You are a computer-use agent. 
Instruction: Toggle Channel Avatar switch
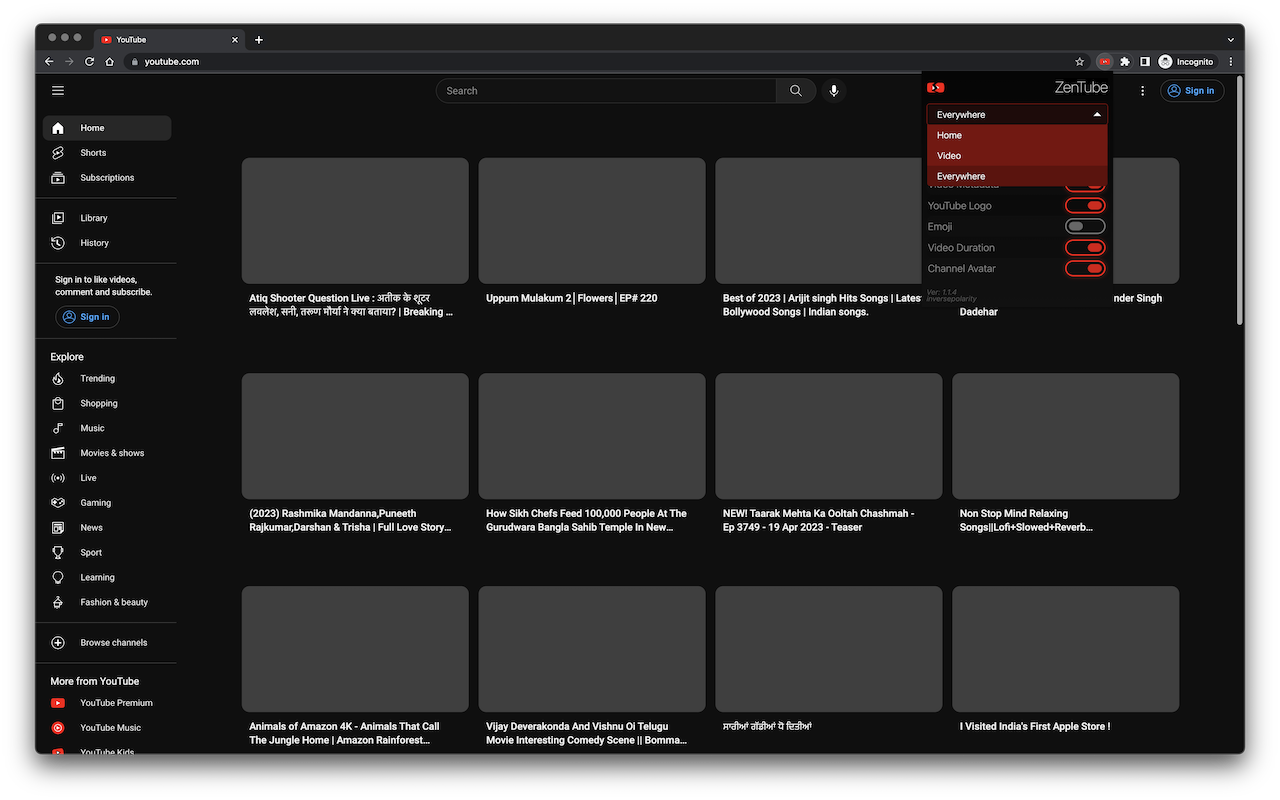1085,269
